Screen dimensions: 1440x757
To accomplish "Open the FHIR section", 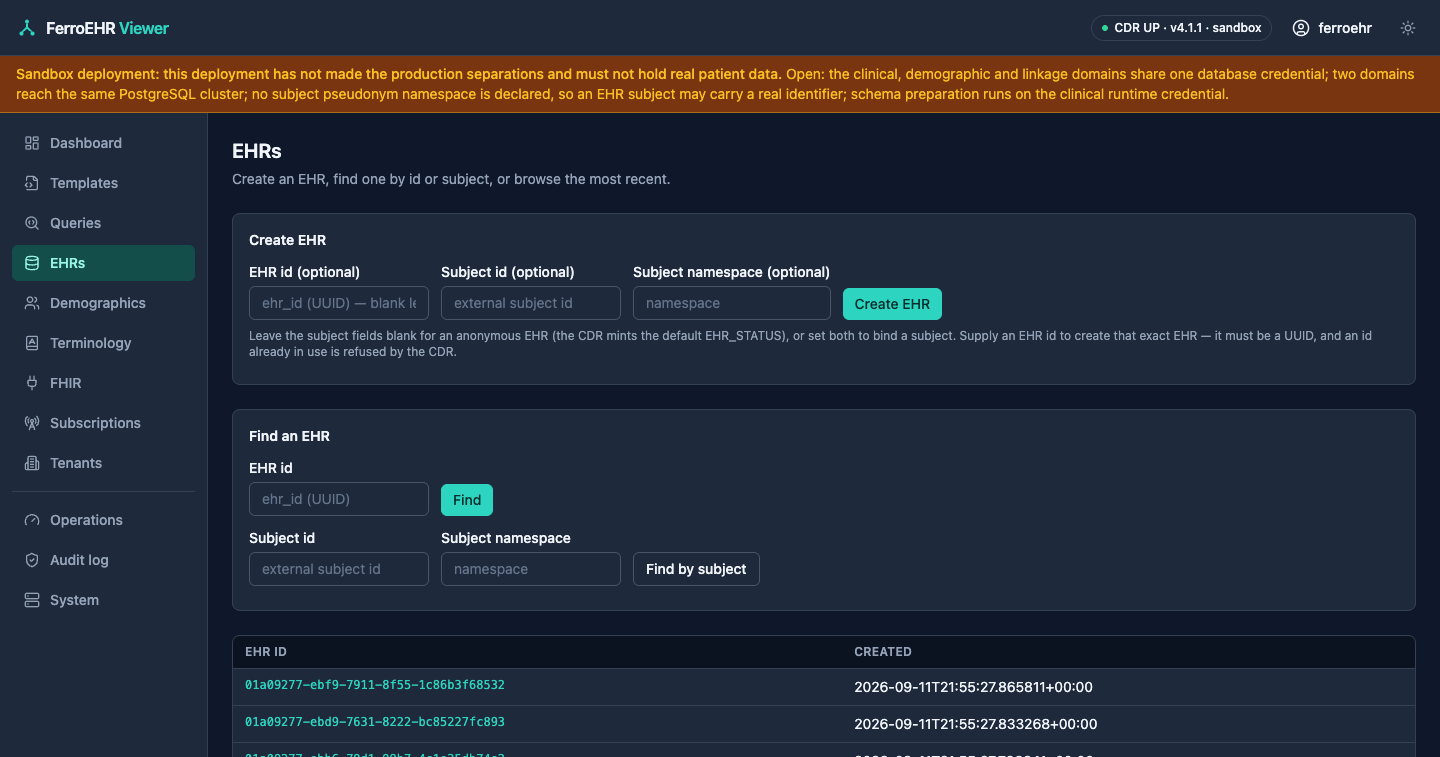I will tap(103, 383).
